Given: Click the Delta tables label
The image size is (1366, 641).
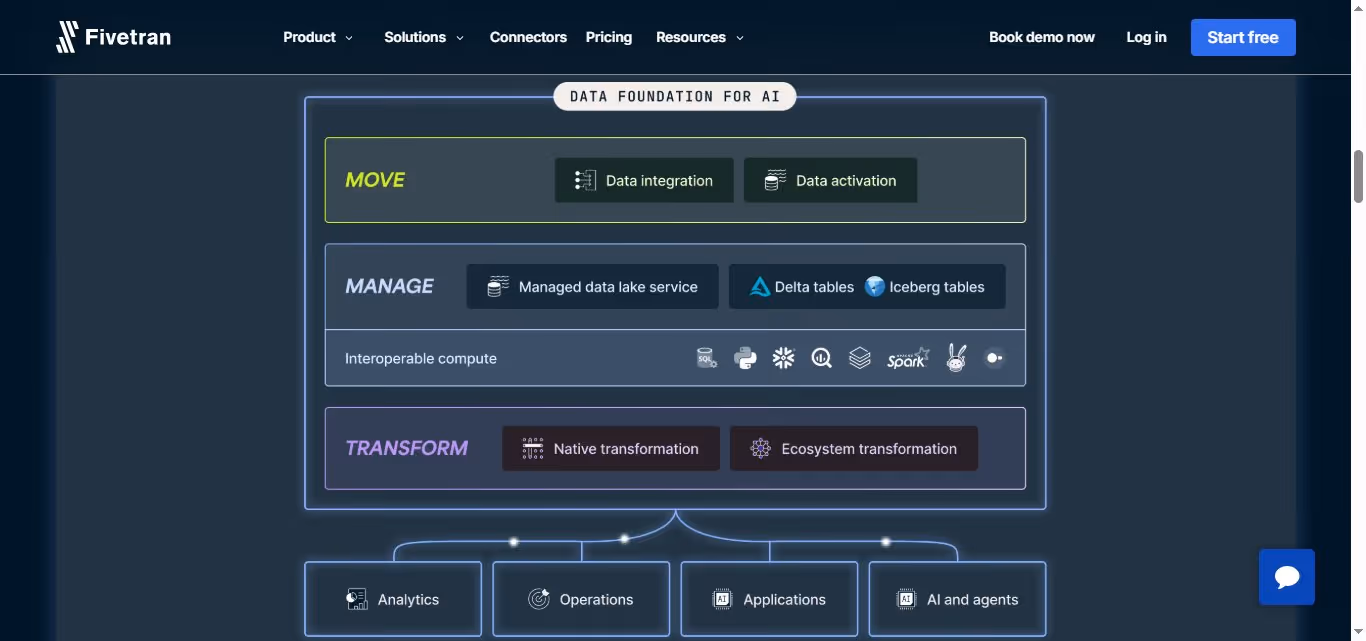Looking at the screenshot, I should click(814, 287).
